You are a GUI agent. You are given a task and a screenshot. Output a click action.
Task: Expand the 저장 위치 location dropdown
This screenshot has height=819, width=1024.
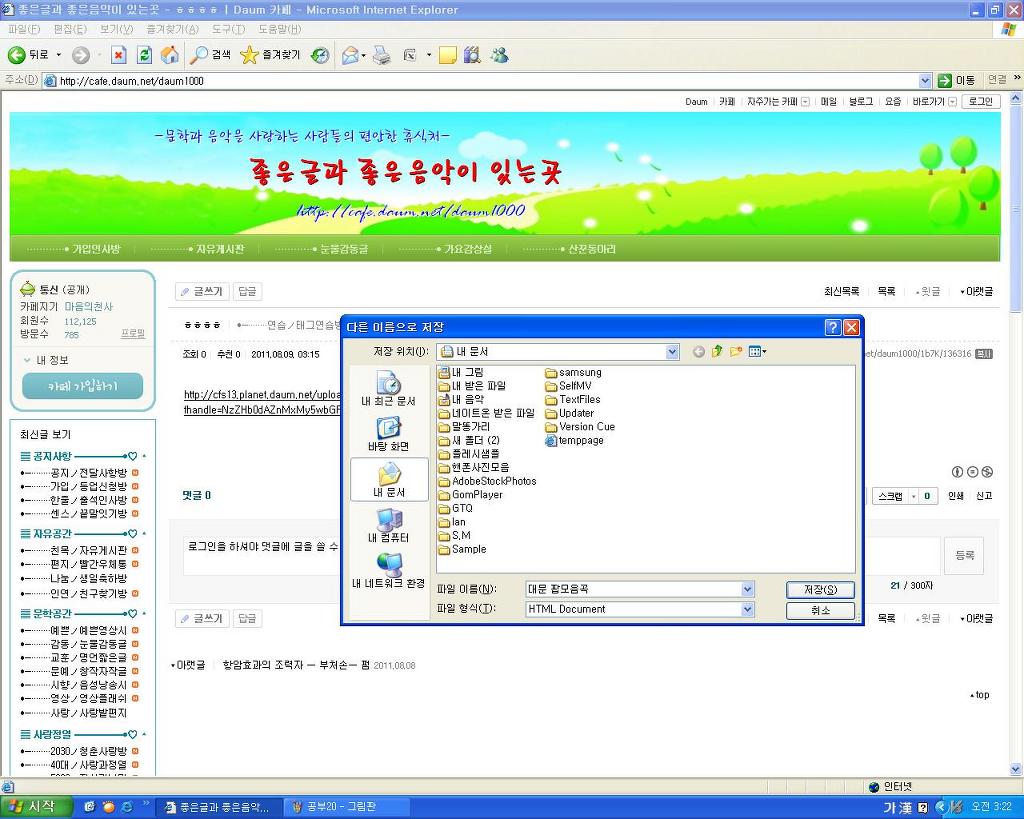[x=672, y=352]
